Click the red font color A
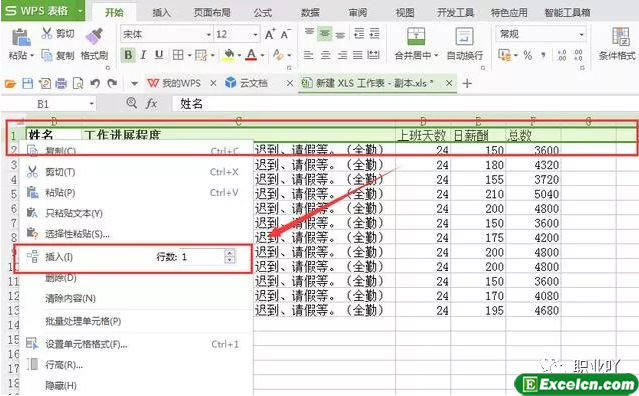 pyautogui.click(x=251, y=55)
